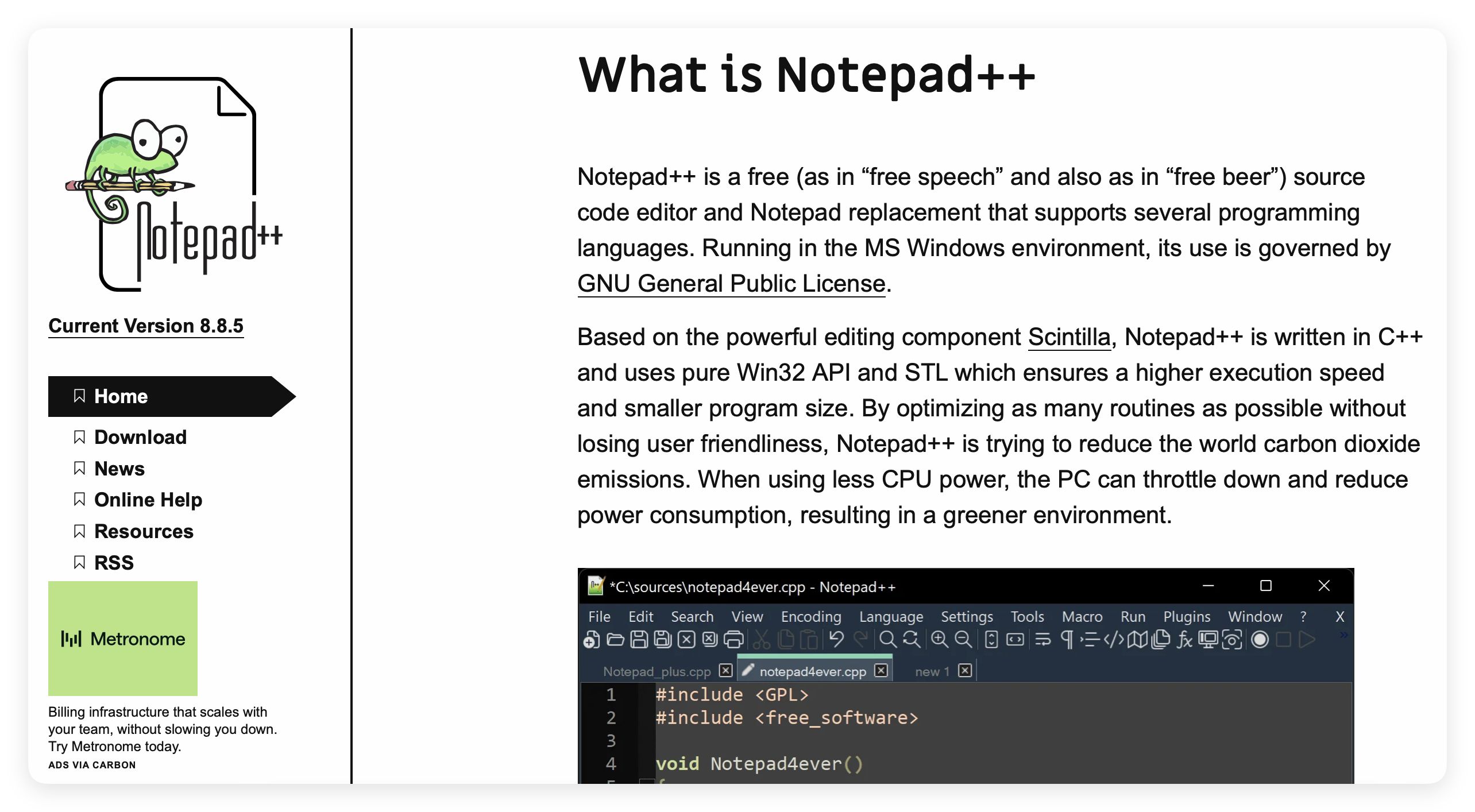This screenshot has width=1475, height=812.
Task: Expand toolbar overflow double-chevron
Action: [x=1343, y=635]
